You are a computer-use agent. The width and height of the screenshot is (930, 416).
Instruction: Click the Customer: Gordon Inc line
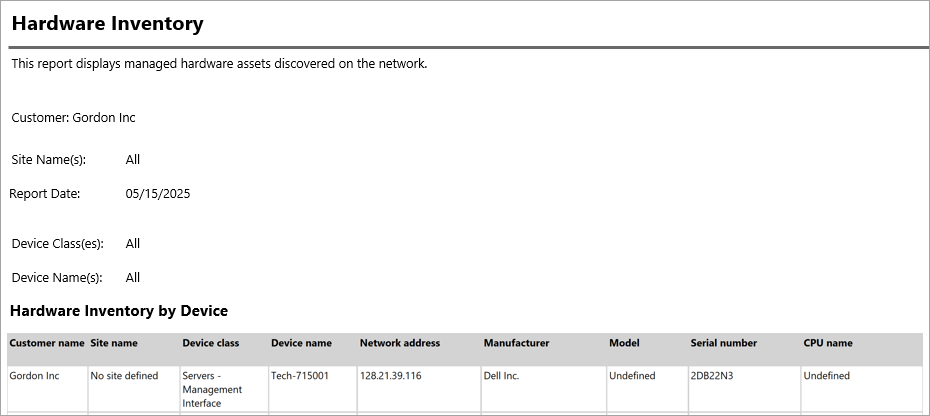tap(73, 118)
